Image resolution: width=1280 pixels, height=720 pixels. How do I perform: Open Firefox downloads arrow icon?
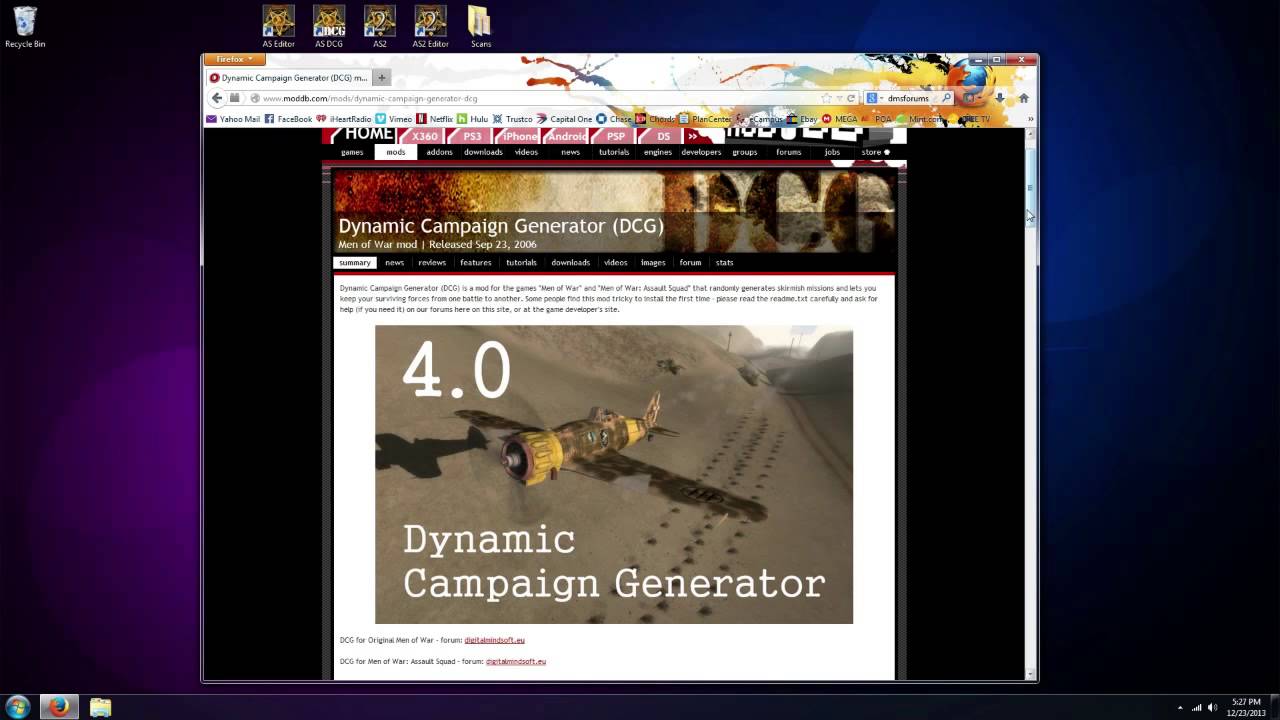999,98
